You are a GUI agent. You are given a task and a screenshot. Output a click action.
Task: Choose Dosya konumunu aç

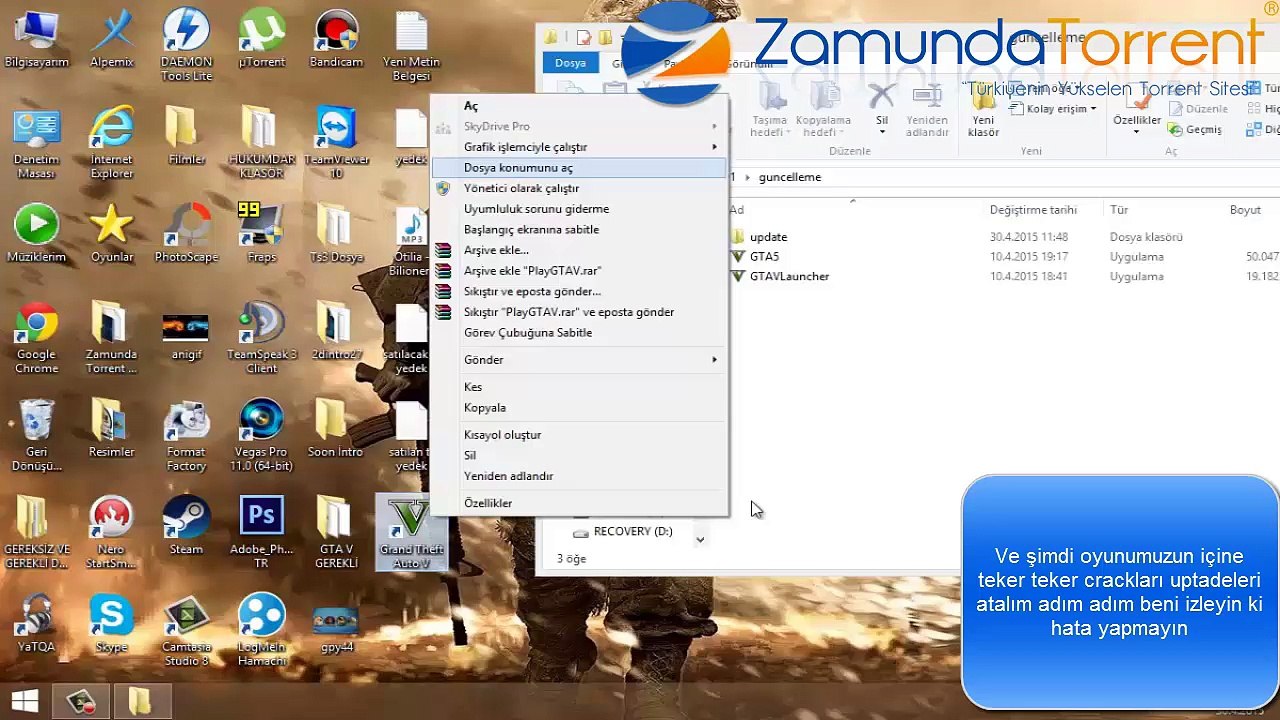[x=579, y=168]
